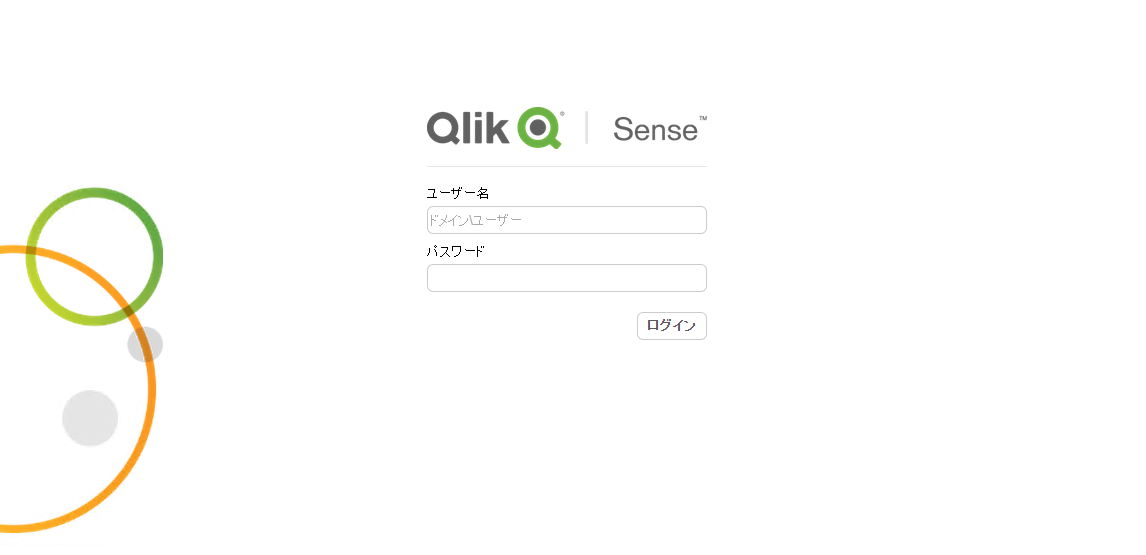Click the gray center dot of Q logo
1146x555 pixels.
[x=538, y=128]
